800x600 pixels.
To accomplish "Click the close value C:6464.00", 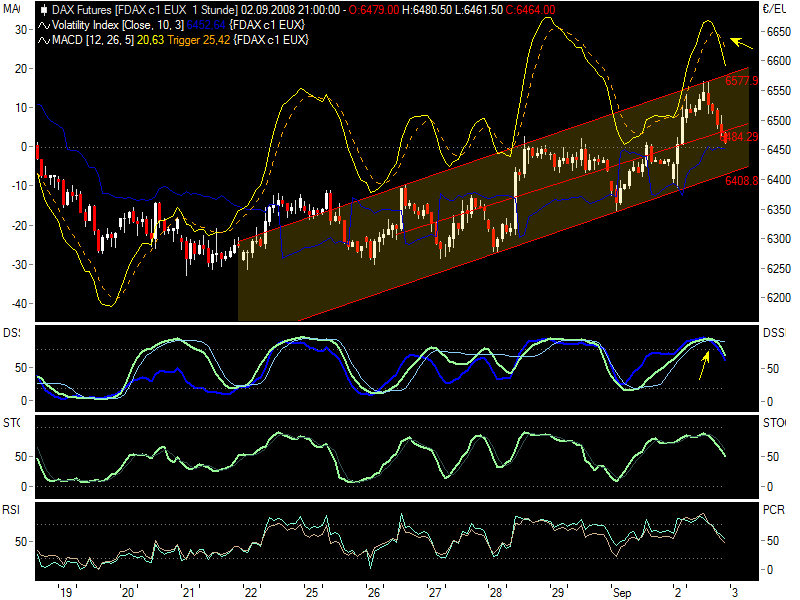I will coord(531,10).
